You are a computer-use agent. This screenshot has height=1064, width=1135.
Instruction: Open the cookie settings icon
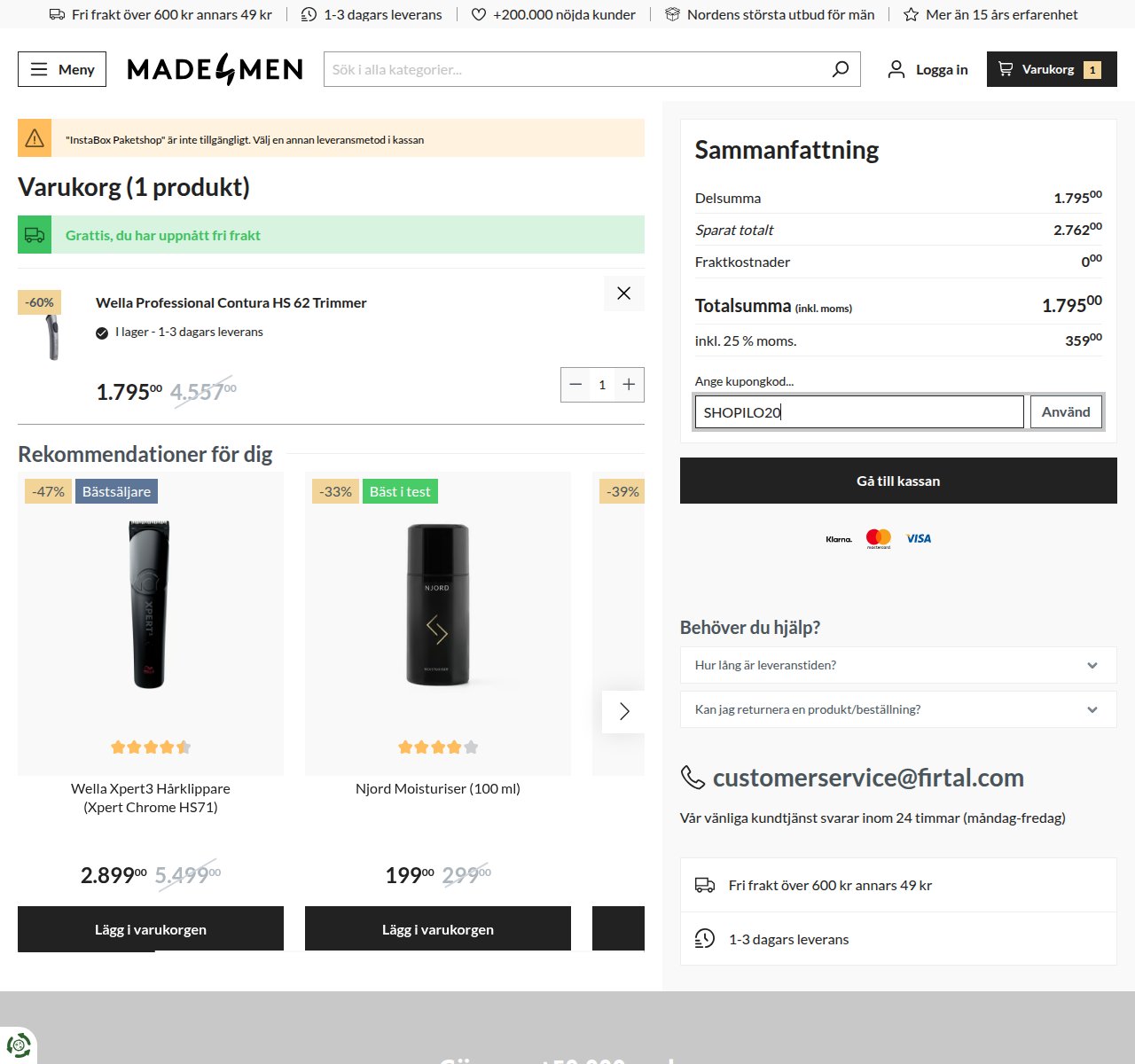coord(18,1044)
